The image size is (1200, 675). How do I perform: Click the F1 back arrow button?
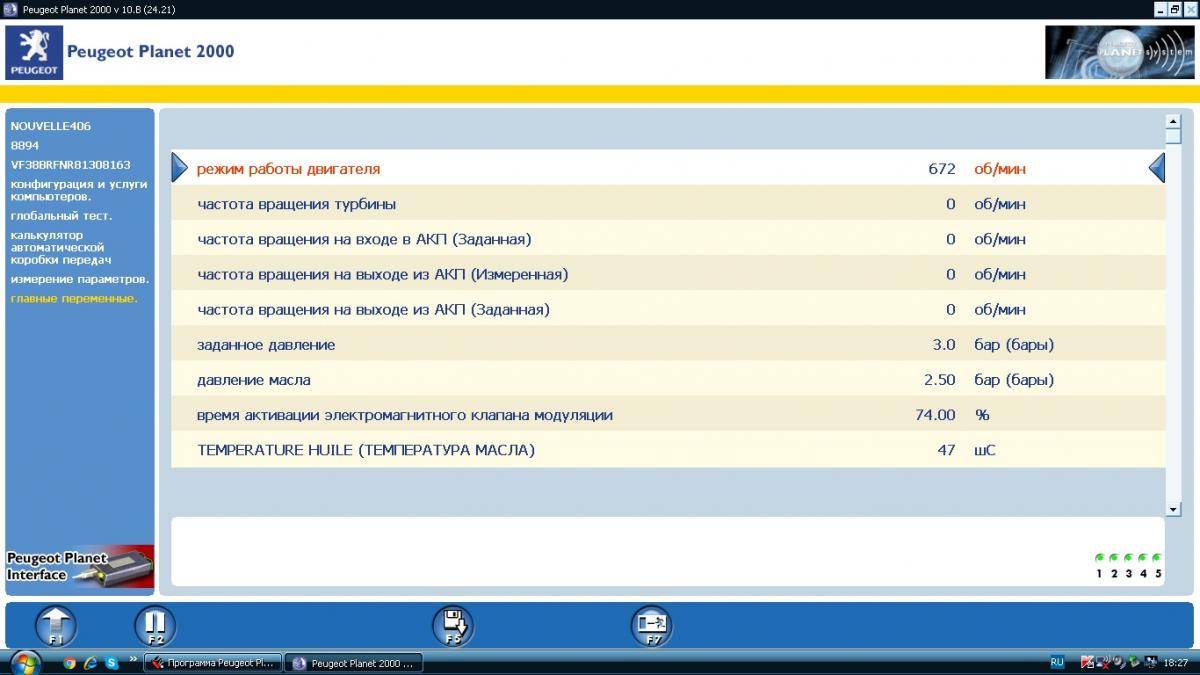[x=56, y=626]
